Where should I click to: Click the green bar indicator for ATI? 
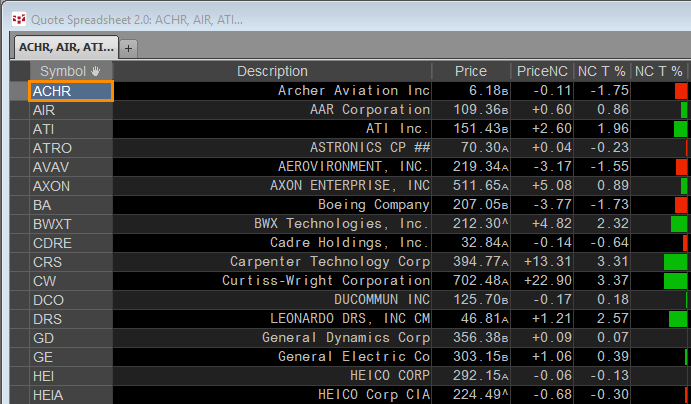(x=680, y=128)
